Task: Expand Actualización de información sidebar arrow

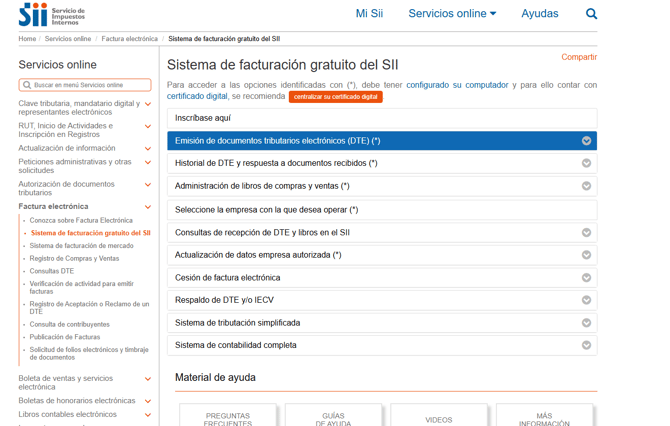Action: pos(148,149)
